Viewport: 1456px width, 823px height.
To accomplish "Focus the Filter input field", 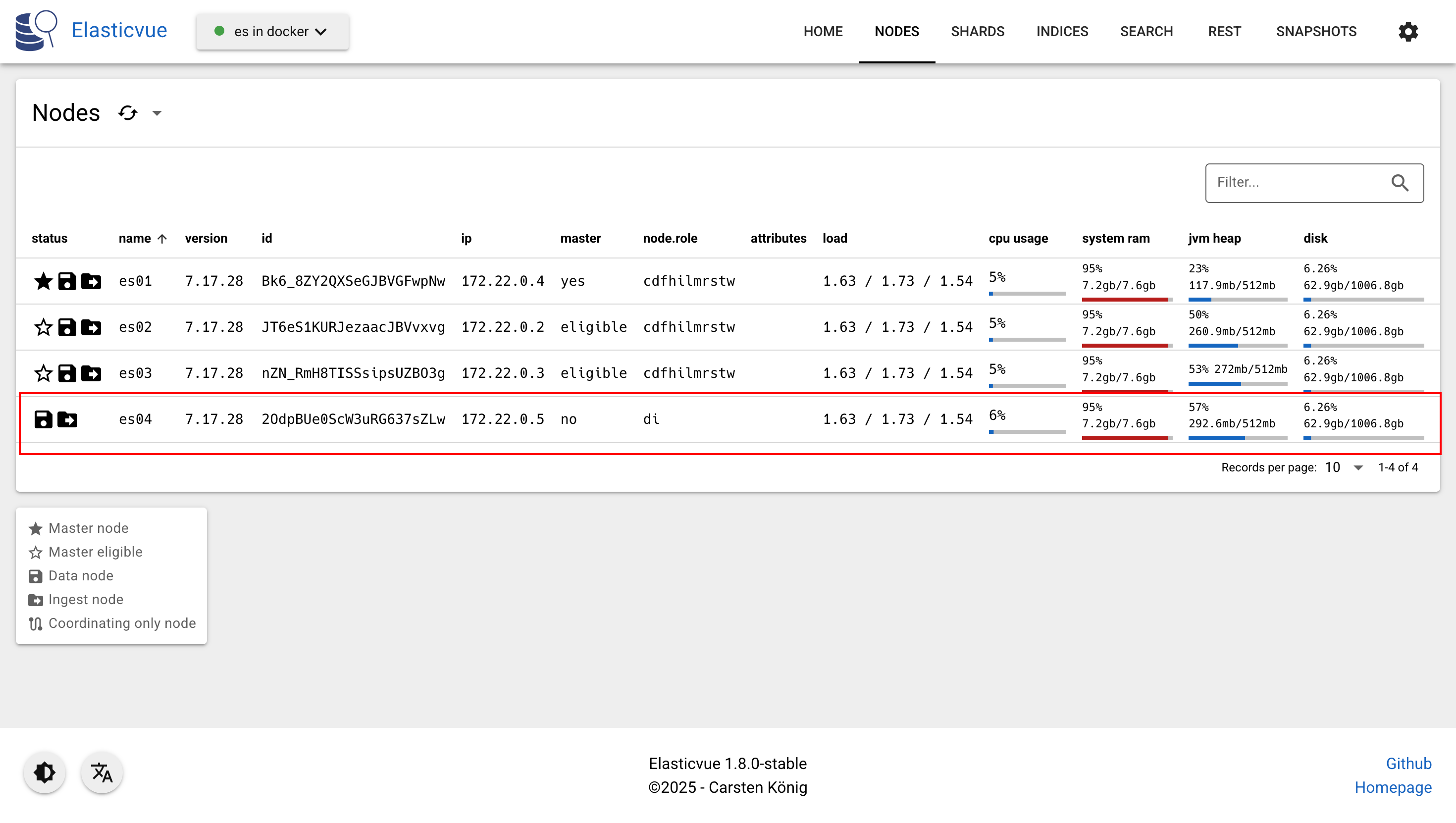I will tap(1314, 183).
